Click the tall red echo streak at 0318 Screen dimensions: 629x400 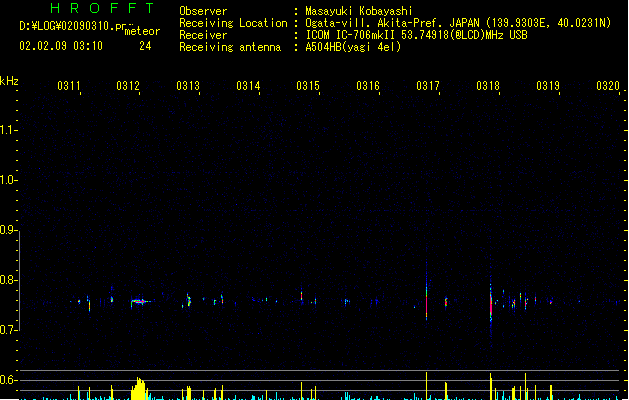491,303
